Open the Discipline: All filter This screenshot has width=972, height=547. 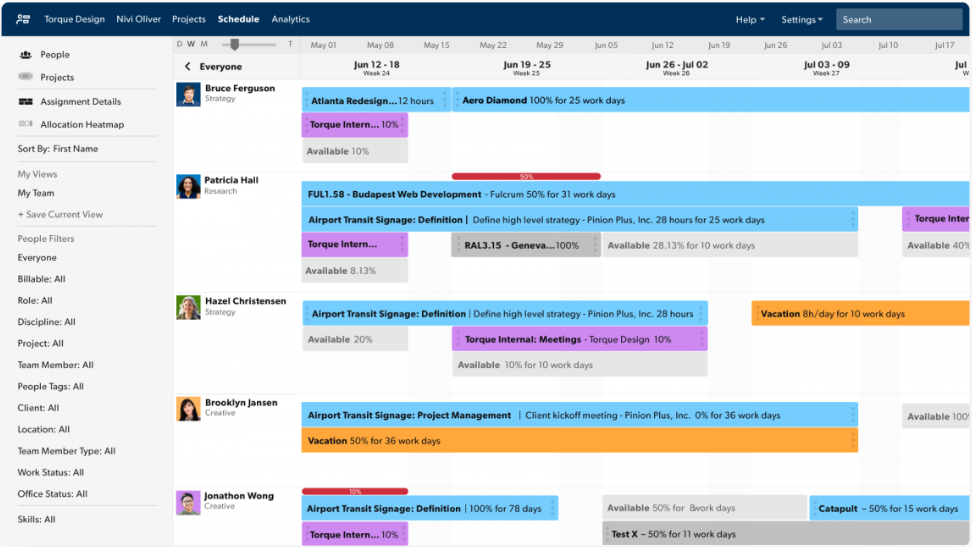pyautogui.click(x=46, y=322)
